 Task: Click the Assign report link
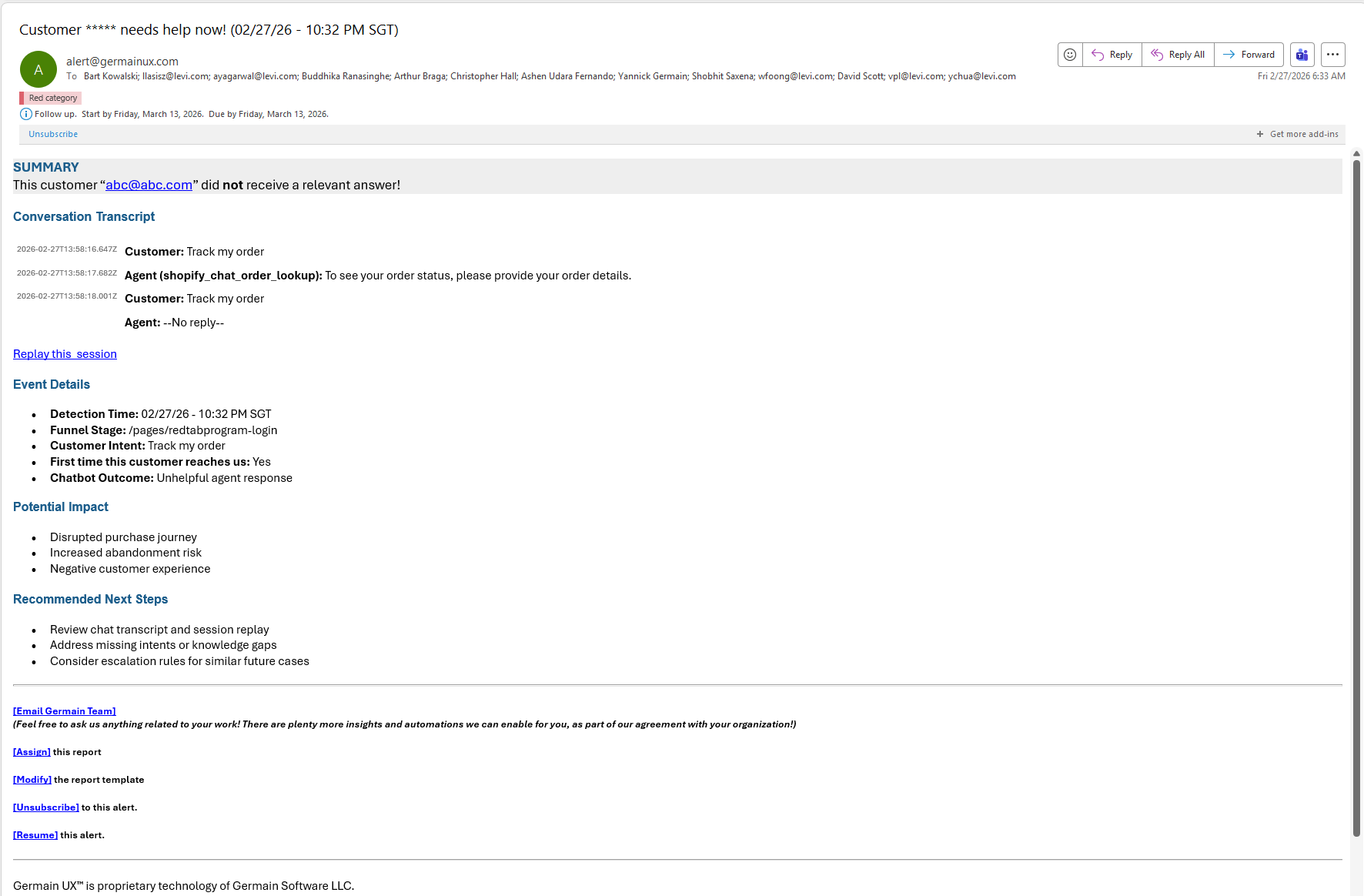(x=32, y=752)
